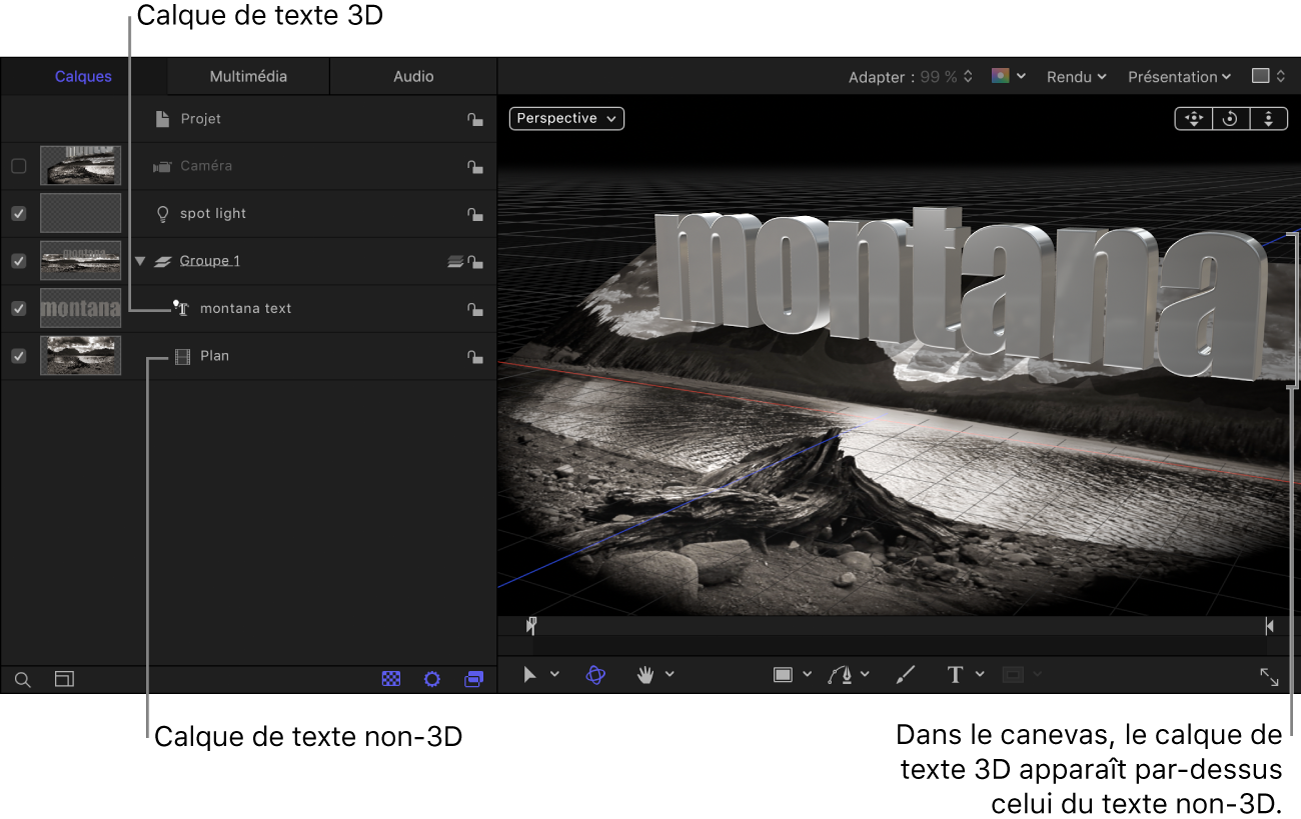1301x819 pixels.
Task: Uncheck the Plan layer visibility
Action: tap(18, 356)
